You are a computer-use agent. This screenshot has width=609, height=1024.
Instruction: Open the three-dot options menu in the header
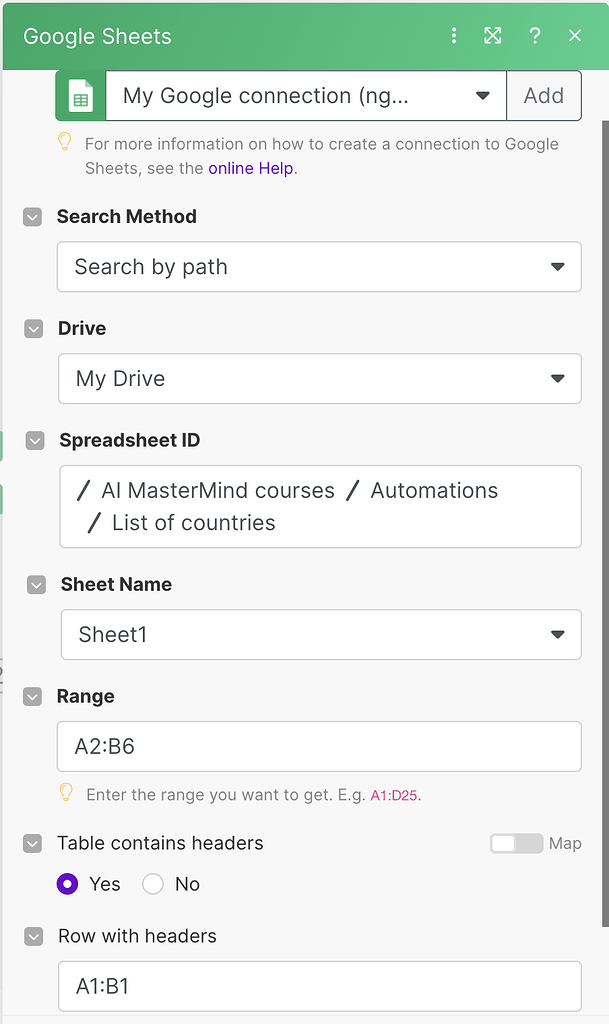coord(453,35)
